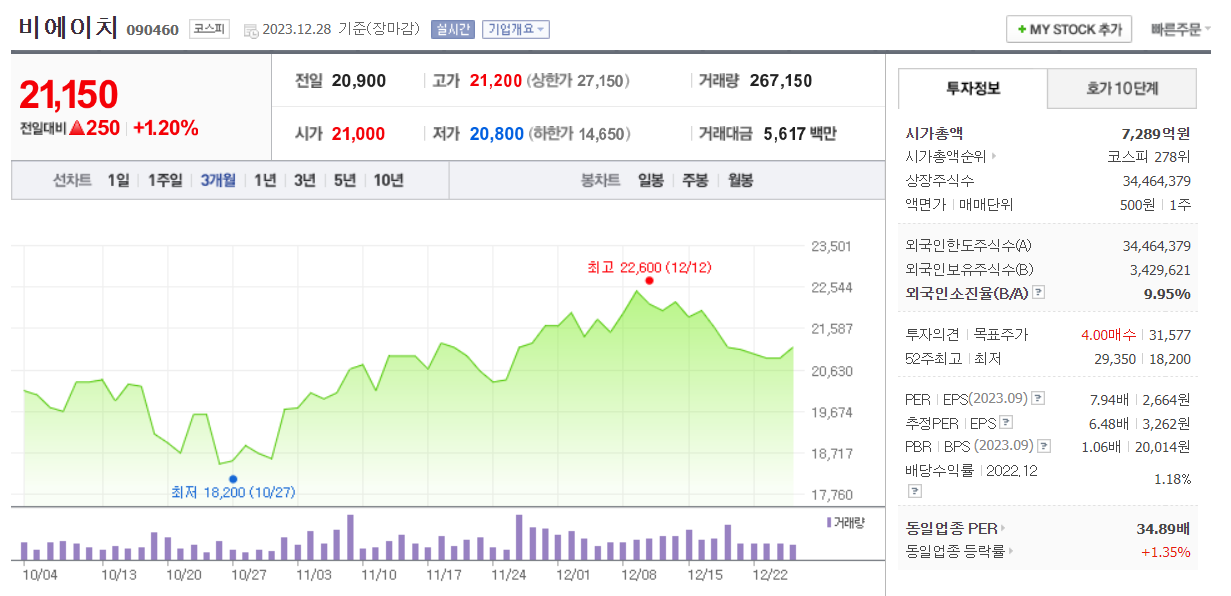Select the 3년 line chart period
This screenshot has height=596, width=1231.
305,180
